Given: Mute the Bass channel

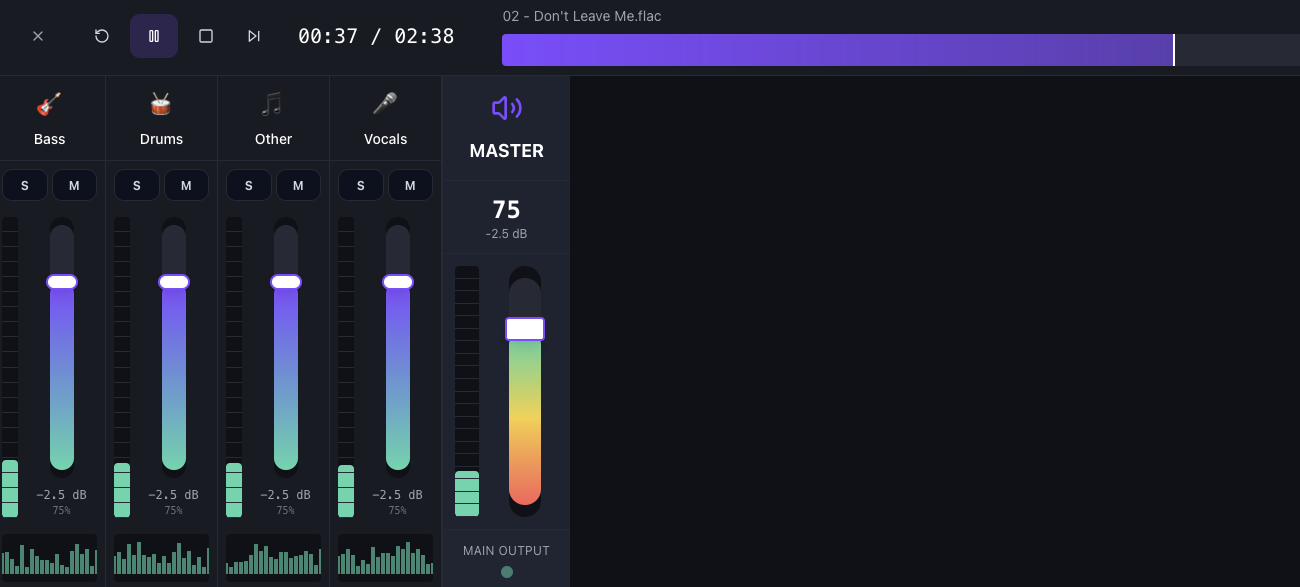Looking at the screenshot, I should pos(74,185).
